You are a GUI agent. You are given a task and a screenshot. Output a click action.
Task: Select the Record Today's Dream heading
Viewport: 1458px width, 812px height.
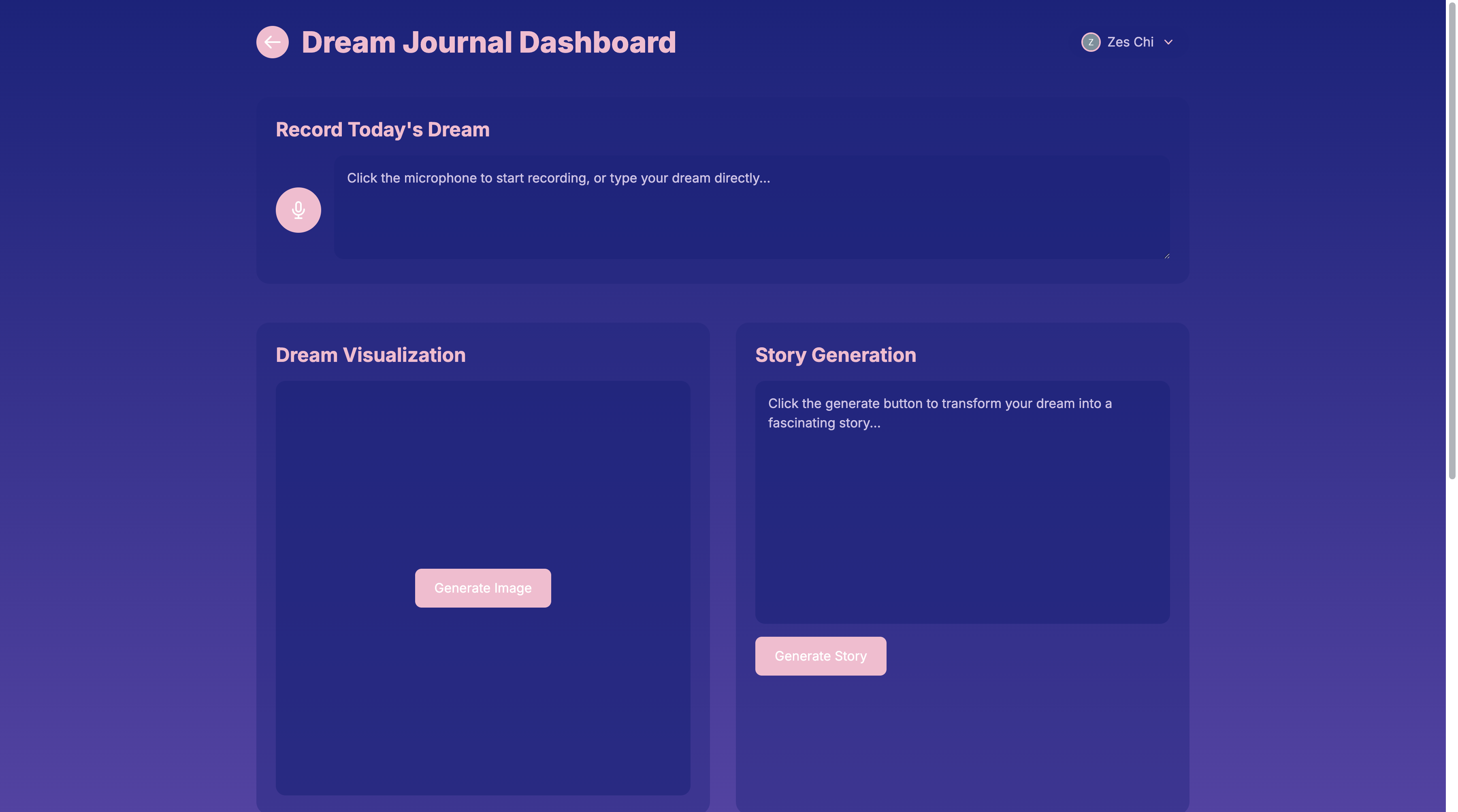tap(383, 130)
